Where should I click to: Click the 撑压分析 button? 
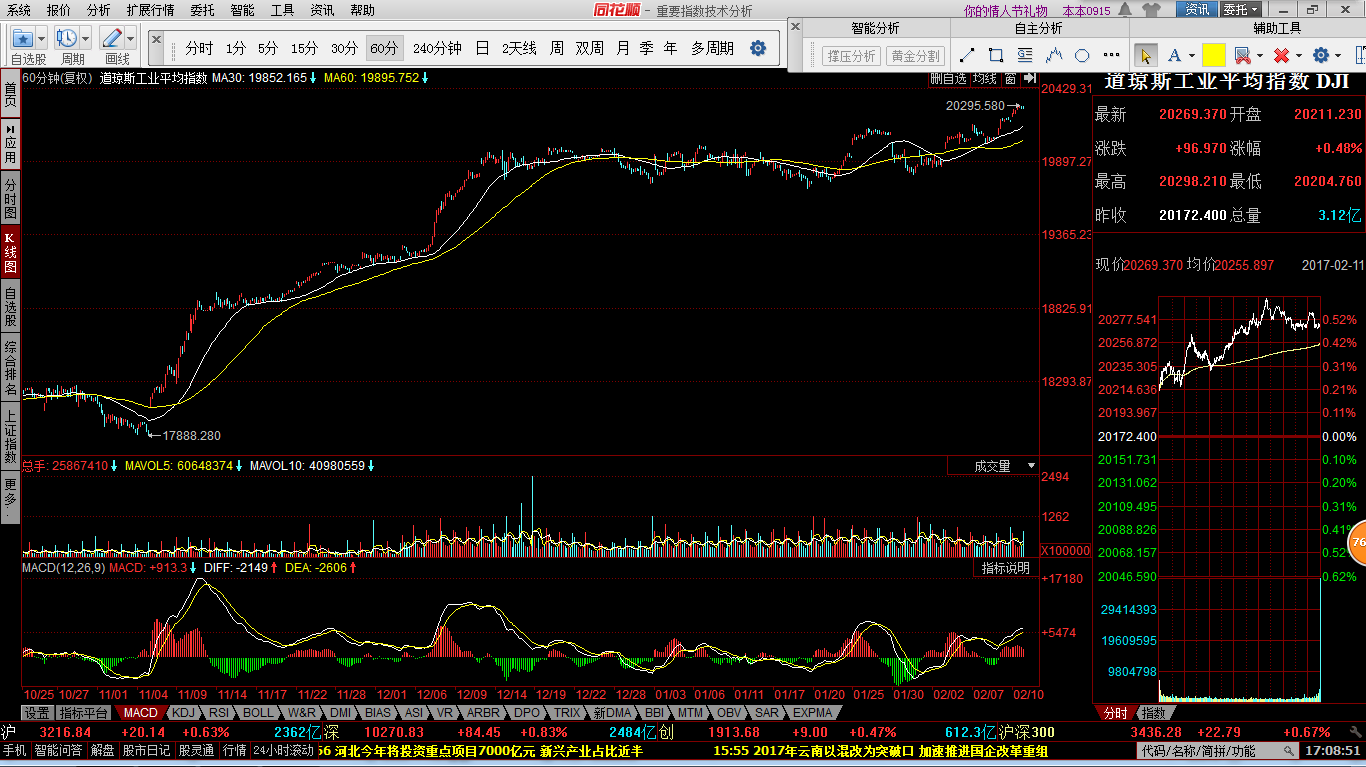[x=851, y=56]
